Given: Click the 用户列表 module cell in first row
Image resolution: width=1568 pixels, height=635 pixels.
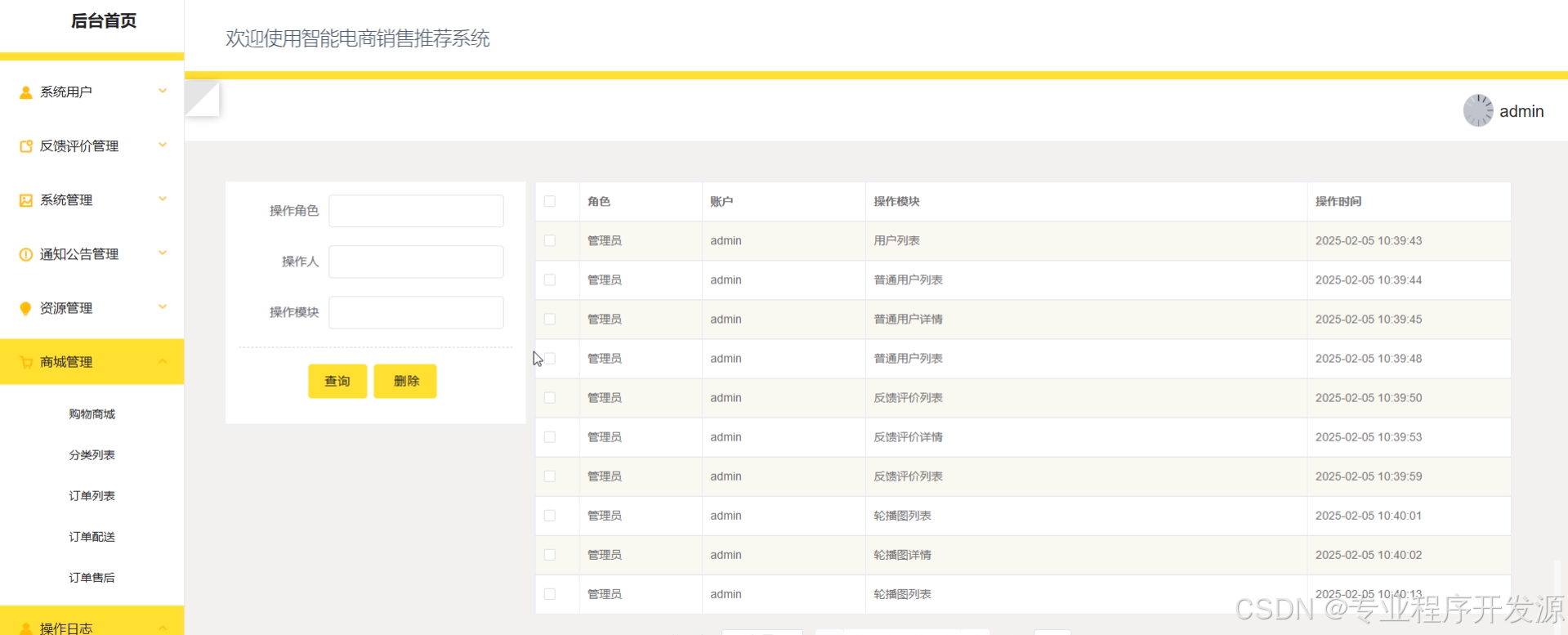Looking at the screenshot, I should click(x=896, y=240).
